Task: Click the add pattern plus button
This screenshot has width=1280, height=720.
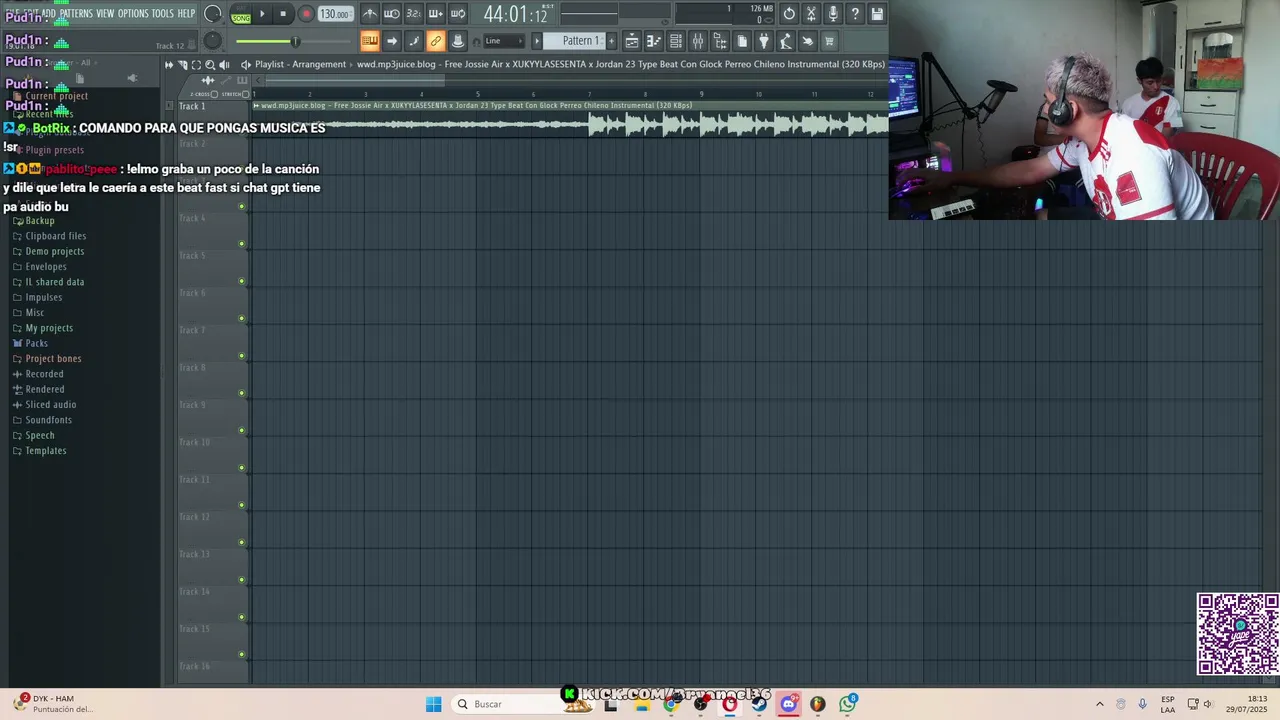Action: pos(611,41)
